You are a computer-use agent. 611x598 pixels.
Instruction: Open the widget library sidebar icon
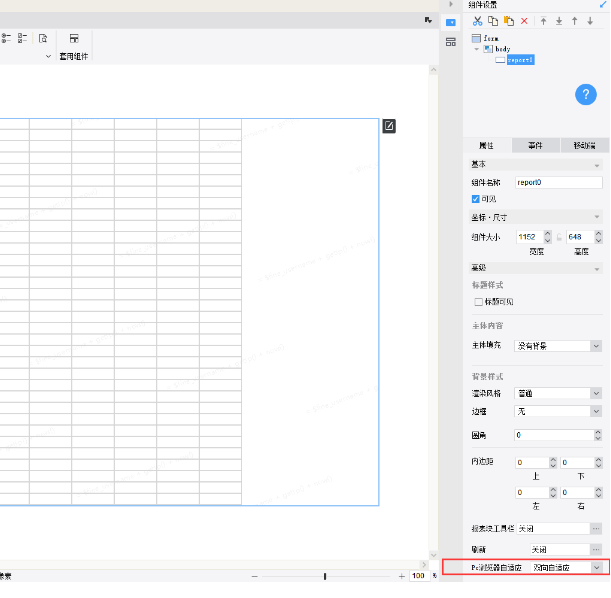tap(451, 42)
